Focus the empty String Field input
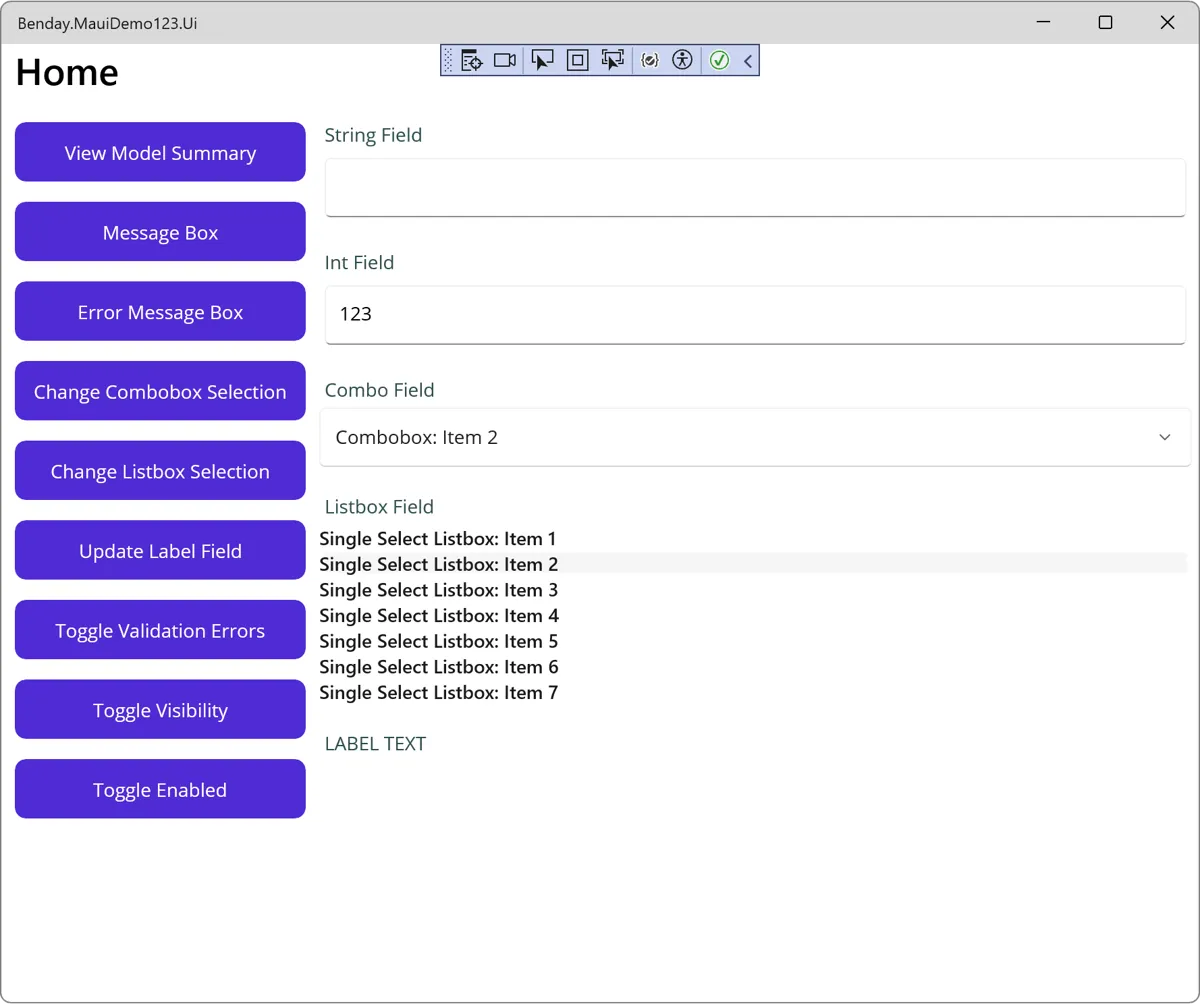Screen dimensions: 1200x1004 point(755,187)
